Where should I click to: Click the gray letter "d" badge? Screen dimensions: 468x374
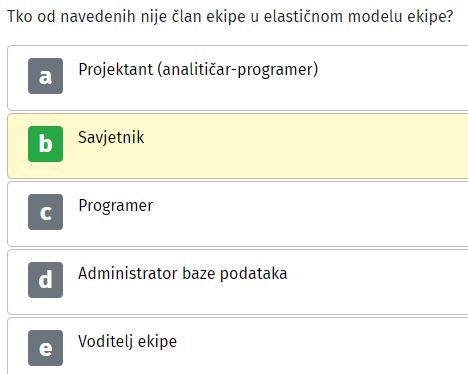click(x=45, y=280)
